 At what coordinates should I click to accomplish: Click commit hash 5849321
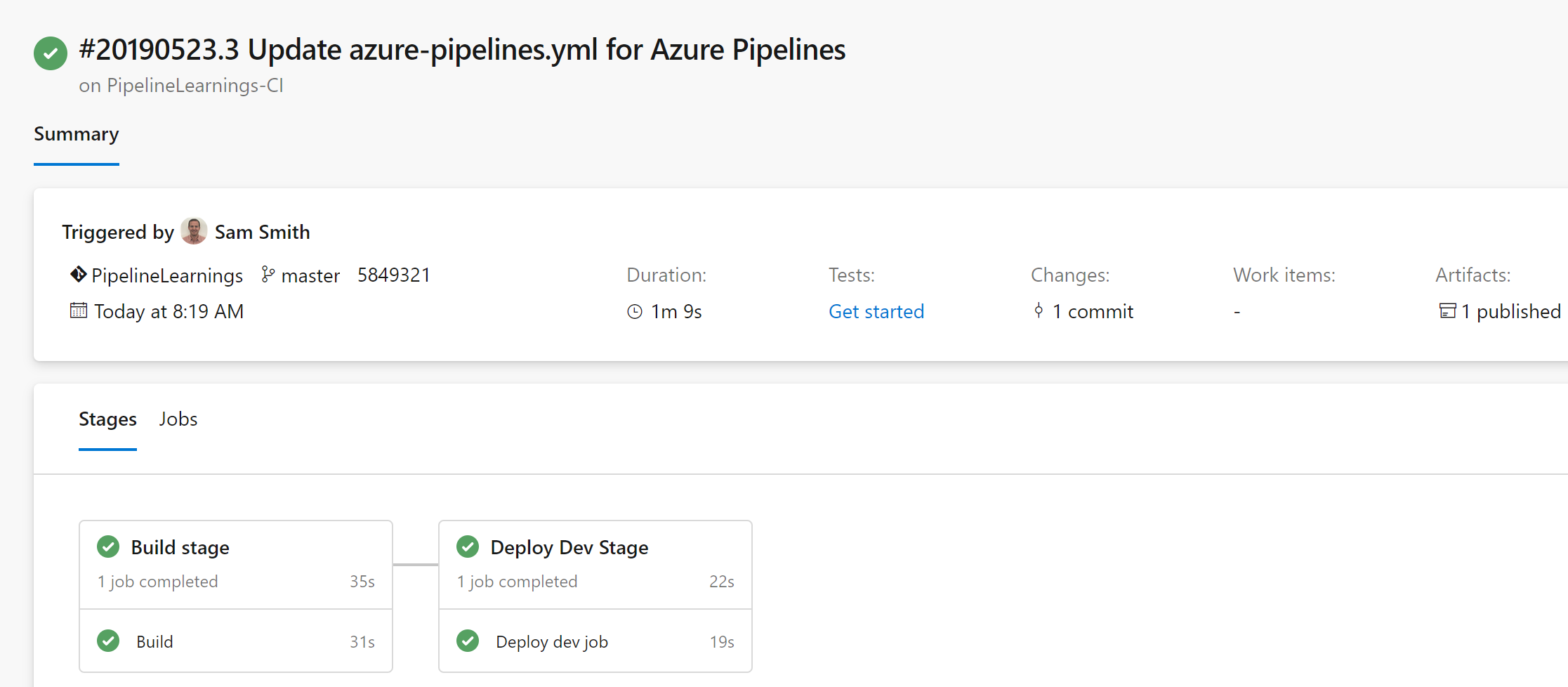[x=394, y=275]
